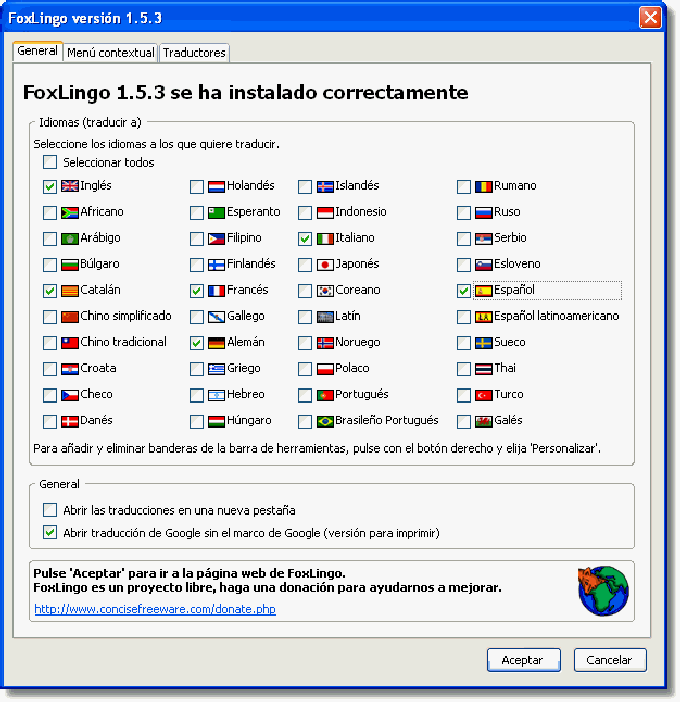Enable the Portugués language checkbox

click(x=305, y=395)
